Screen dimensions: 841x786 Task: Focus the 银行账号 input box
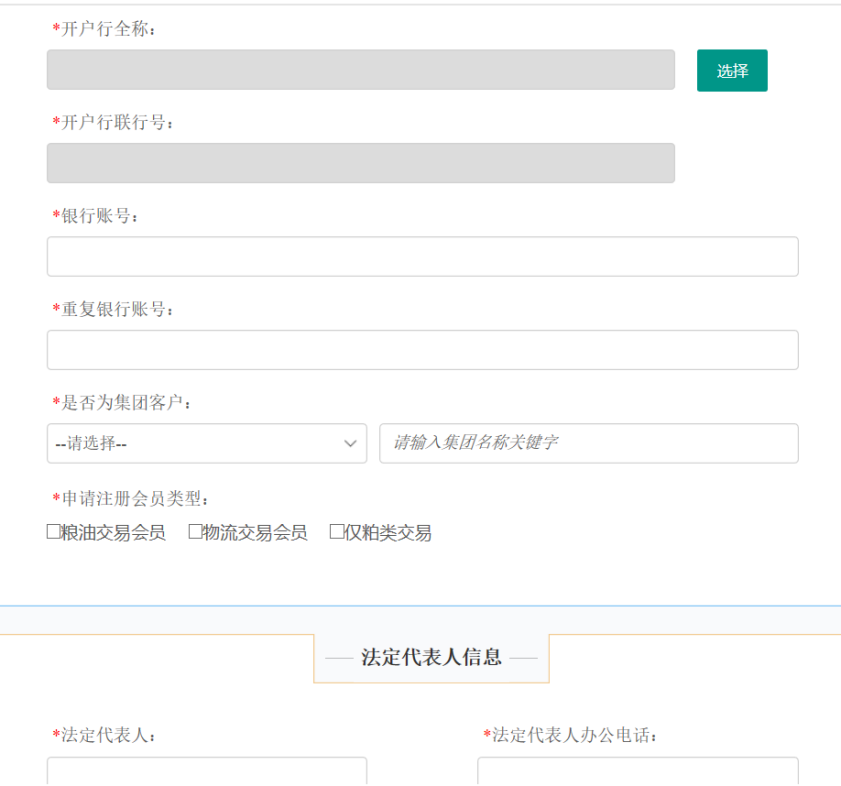[422, 257]
